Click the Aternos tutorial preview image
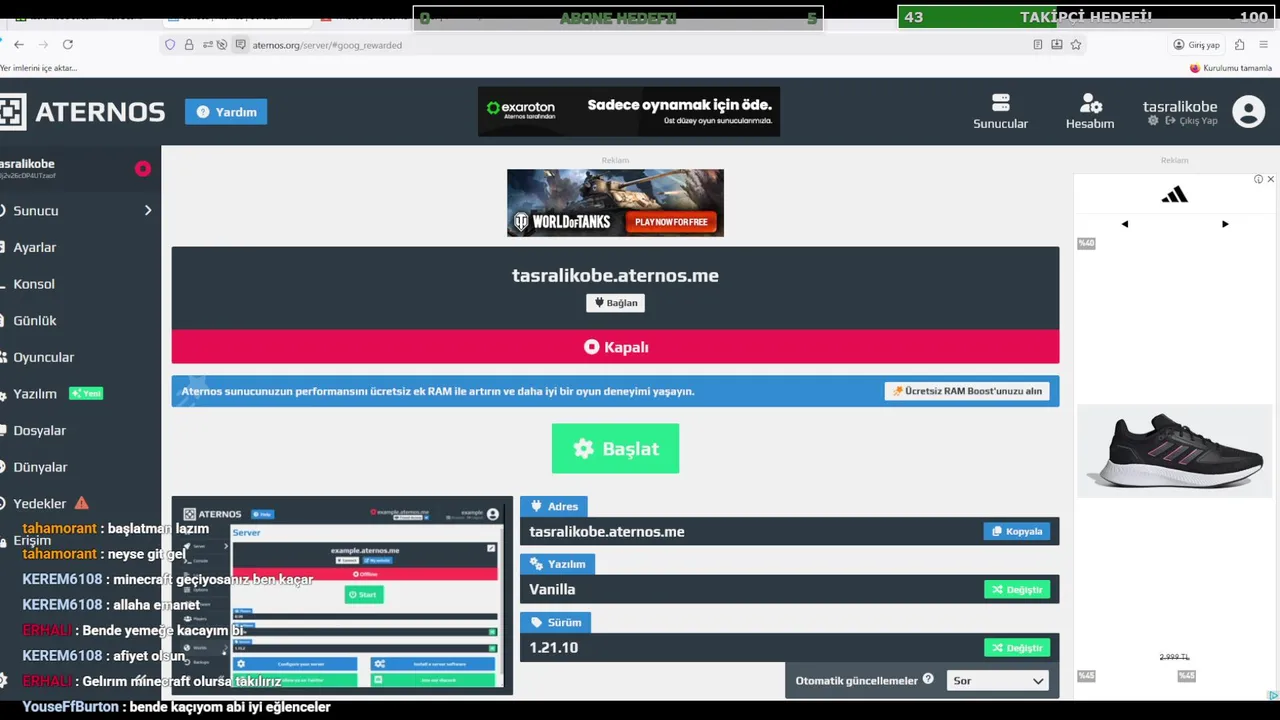The width and height of the screenshot is (1280, 720). (342, 596)
